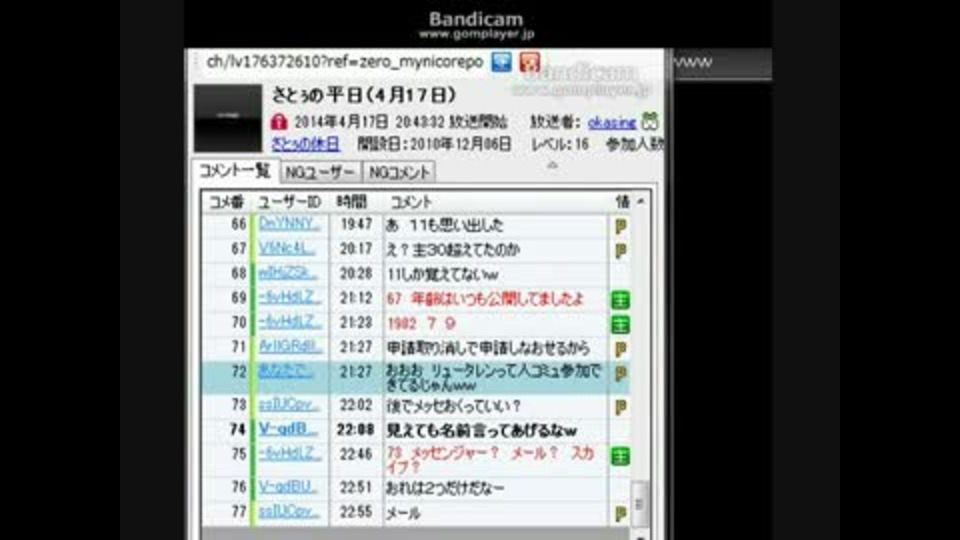Select the time cell 22:08
This screenshot has width=960, height=540.
point(356,430)
